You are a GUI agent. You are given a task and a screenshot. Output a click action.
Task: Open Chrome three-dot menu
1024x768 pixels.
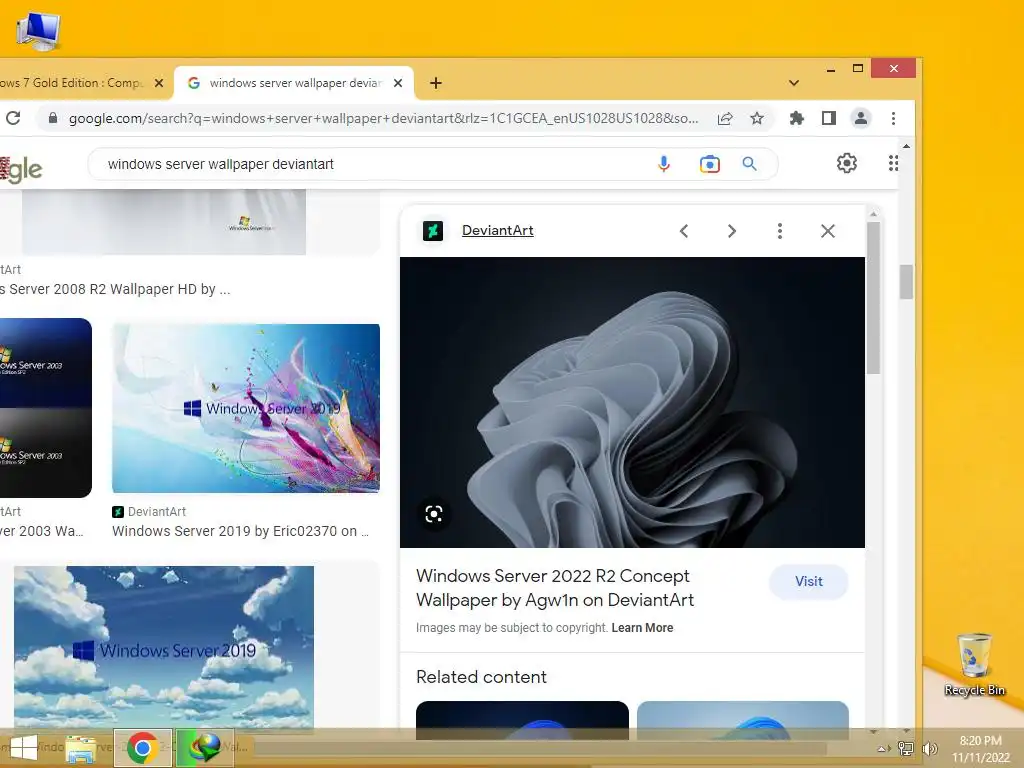[893, 118]
